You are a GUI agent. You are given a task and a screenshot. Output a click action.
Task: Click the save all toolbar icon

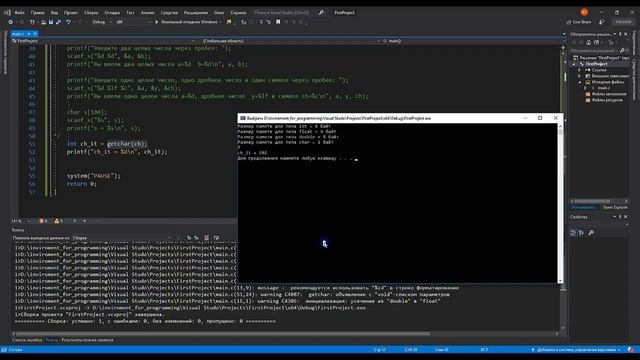tap(58, 22)
